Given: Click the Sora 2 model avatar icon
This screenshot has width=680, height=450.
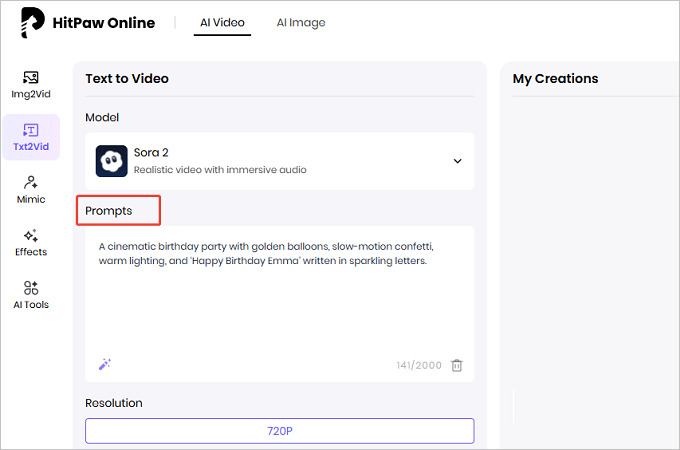Looking at the screenshot, I should (x=110, y=161).
